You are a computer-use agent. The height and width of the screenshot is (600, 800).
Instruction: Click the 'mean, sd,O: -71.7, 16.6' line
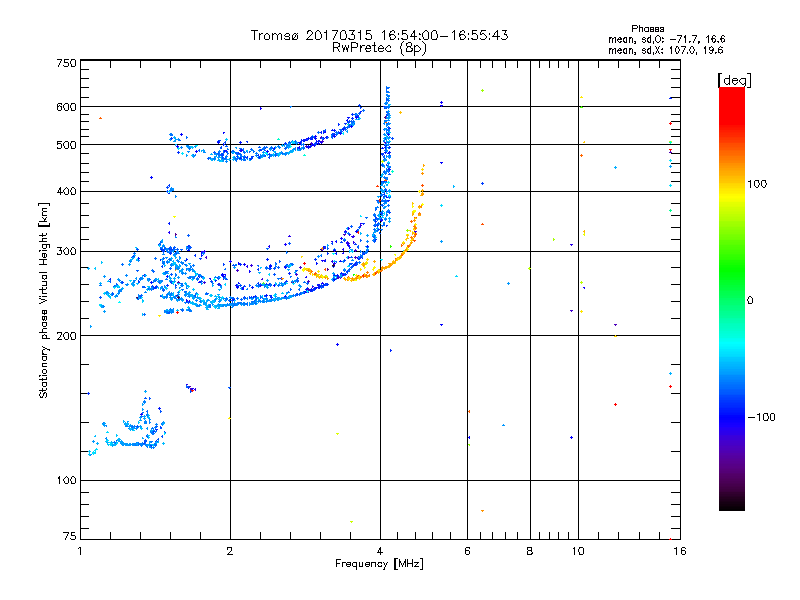pos(666,39)
